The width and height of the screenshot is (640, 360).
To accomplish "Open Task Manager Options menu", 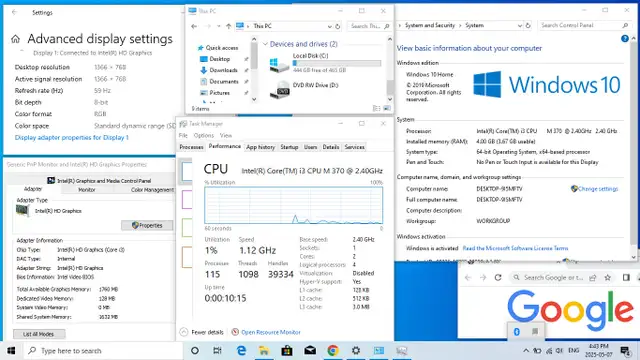I will click(x=204, y=136).
